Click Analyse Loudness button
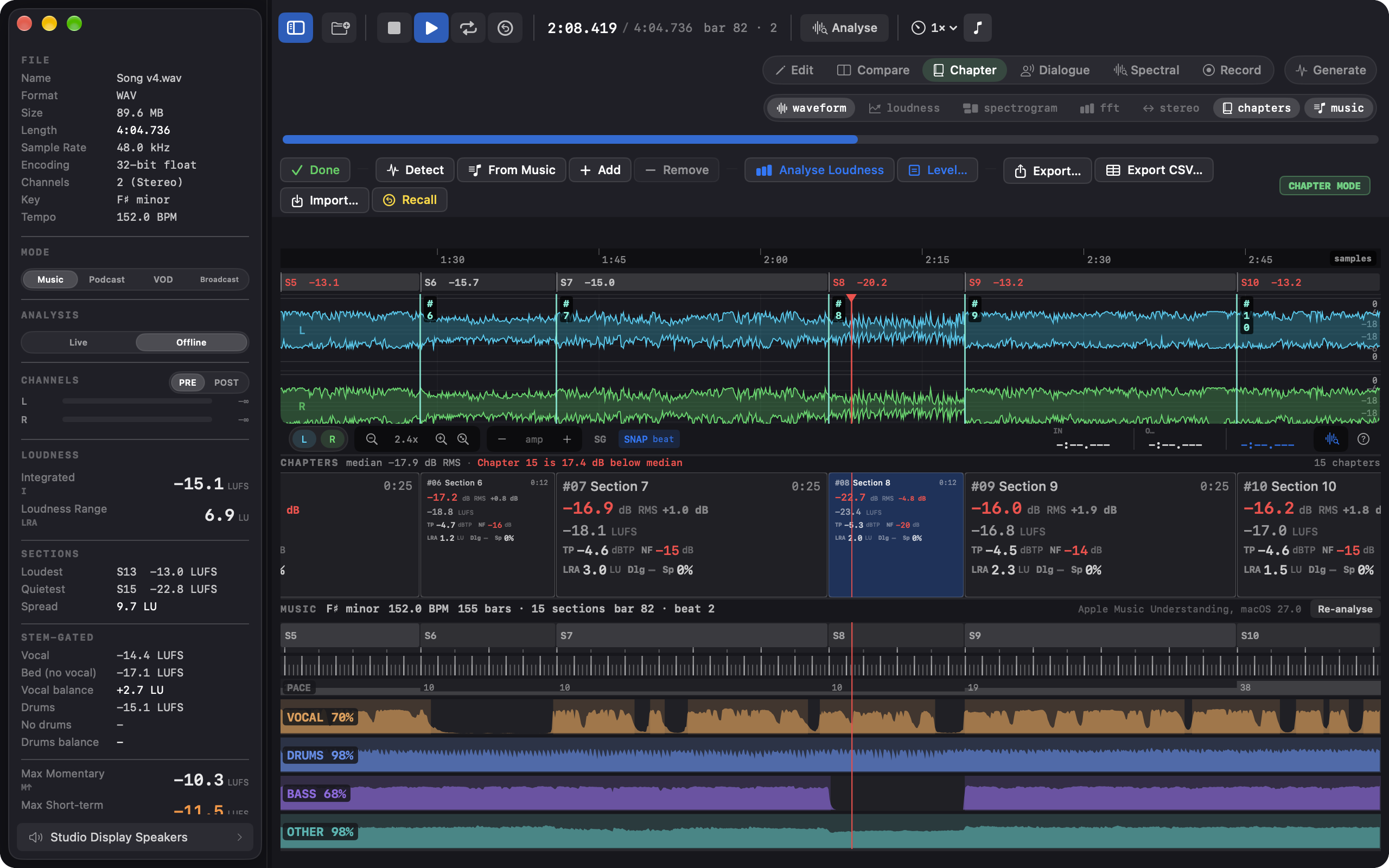 click(x=820, y=170)
